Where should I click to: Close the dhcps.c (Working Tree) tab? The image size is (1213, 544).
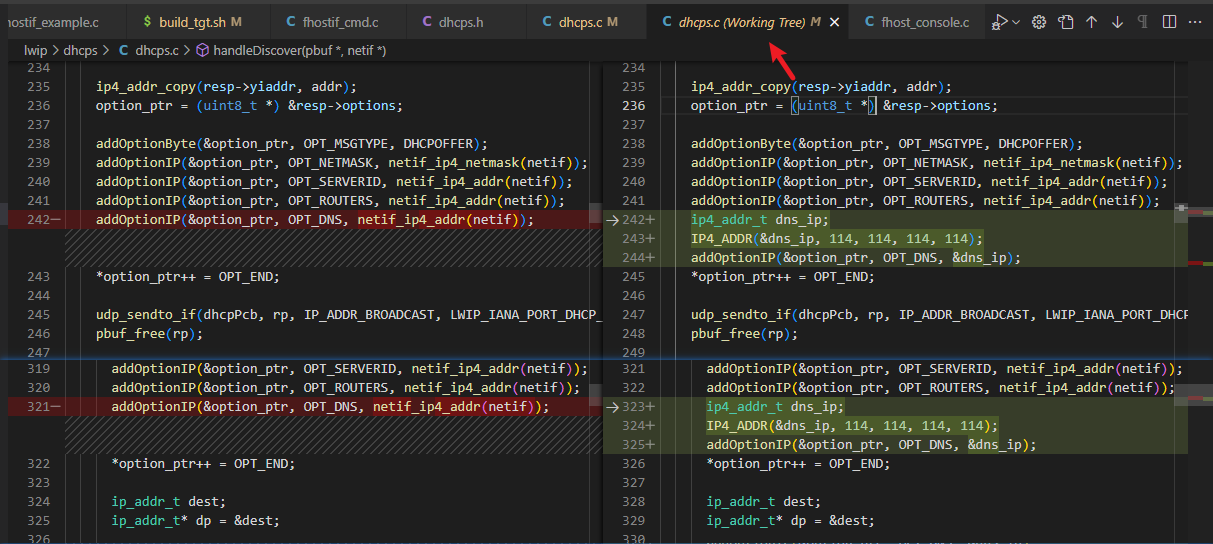[835, 22]
